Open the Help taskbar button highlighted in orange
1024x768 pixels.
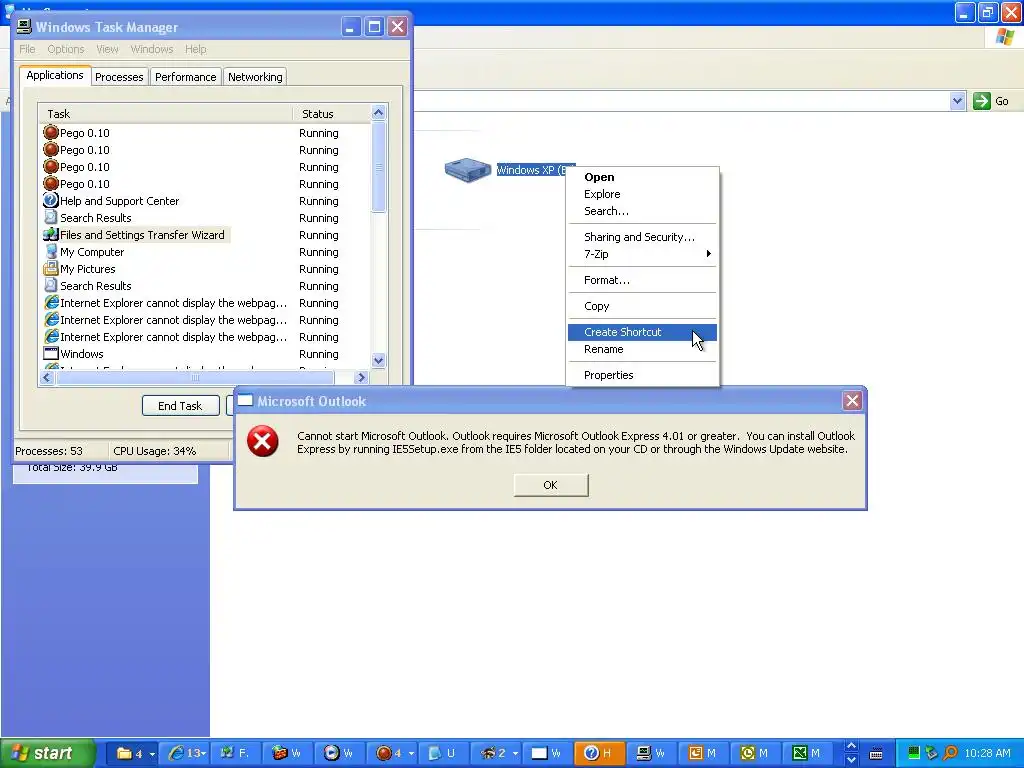(599, 753)
